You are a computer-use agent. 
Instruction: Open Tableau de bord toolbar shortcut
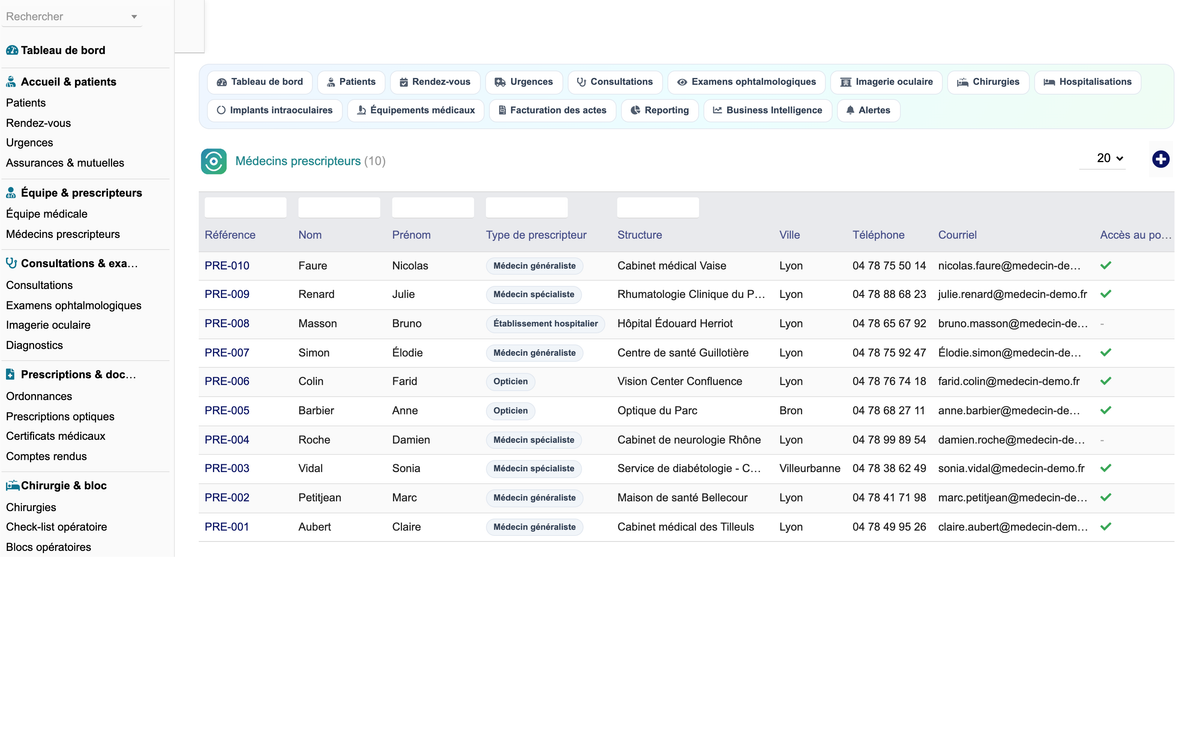point(260,82)
